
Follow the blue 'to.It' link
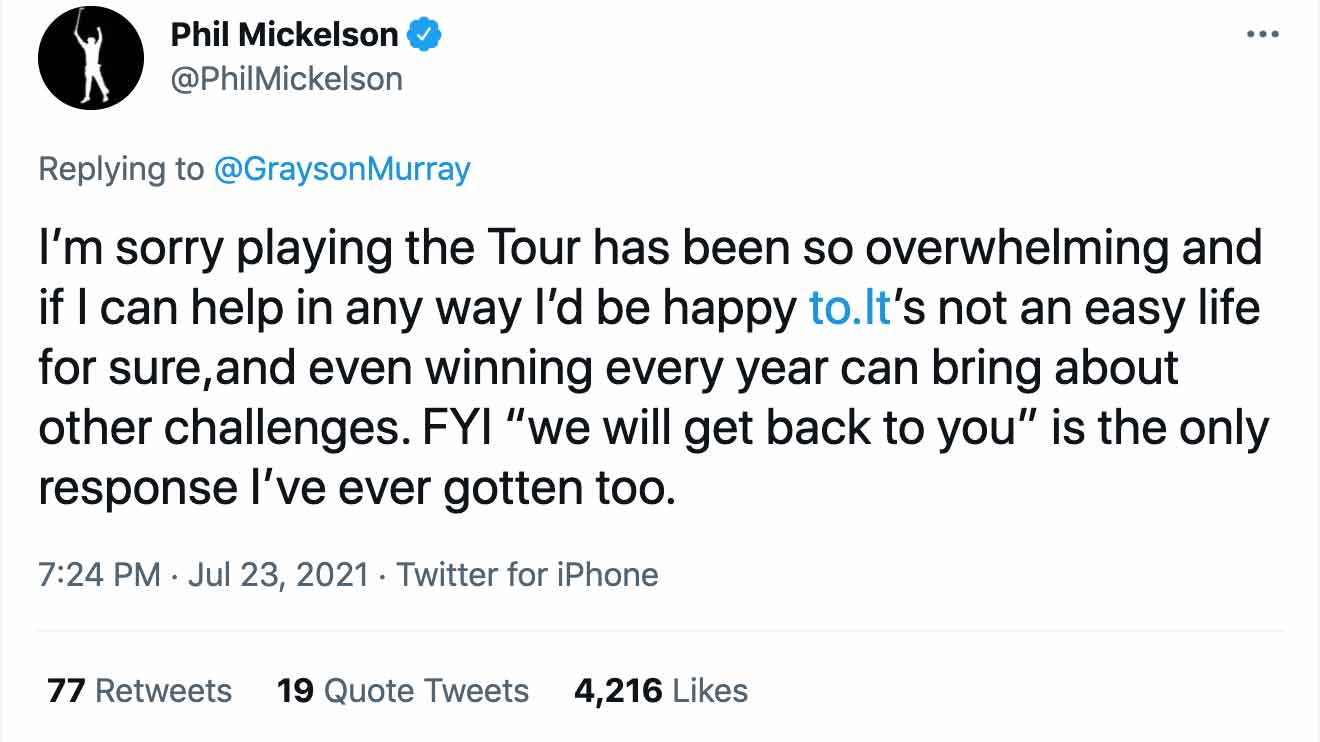(x=849, y=310)
